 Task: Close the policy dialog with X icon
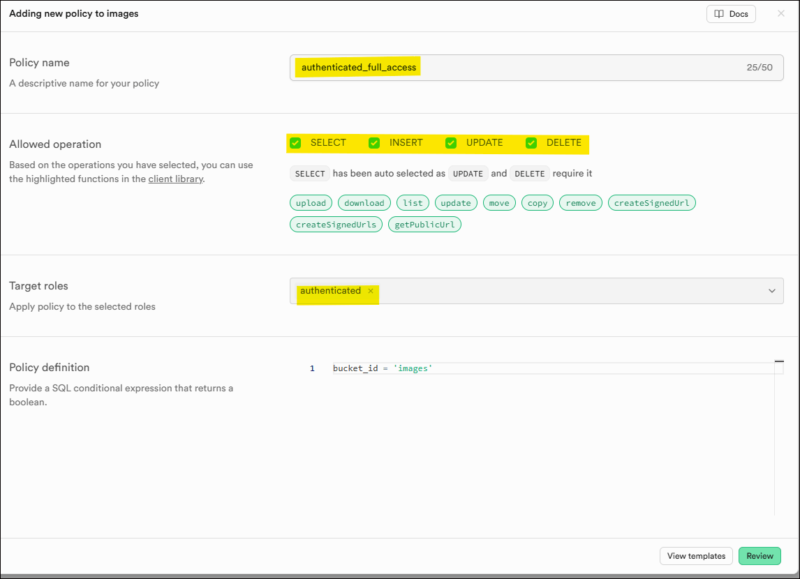(x=781, y=14)
